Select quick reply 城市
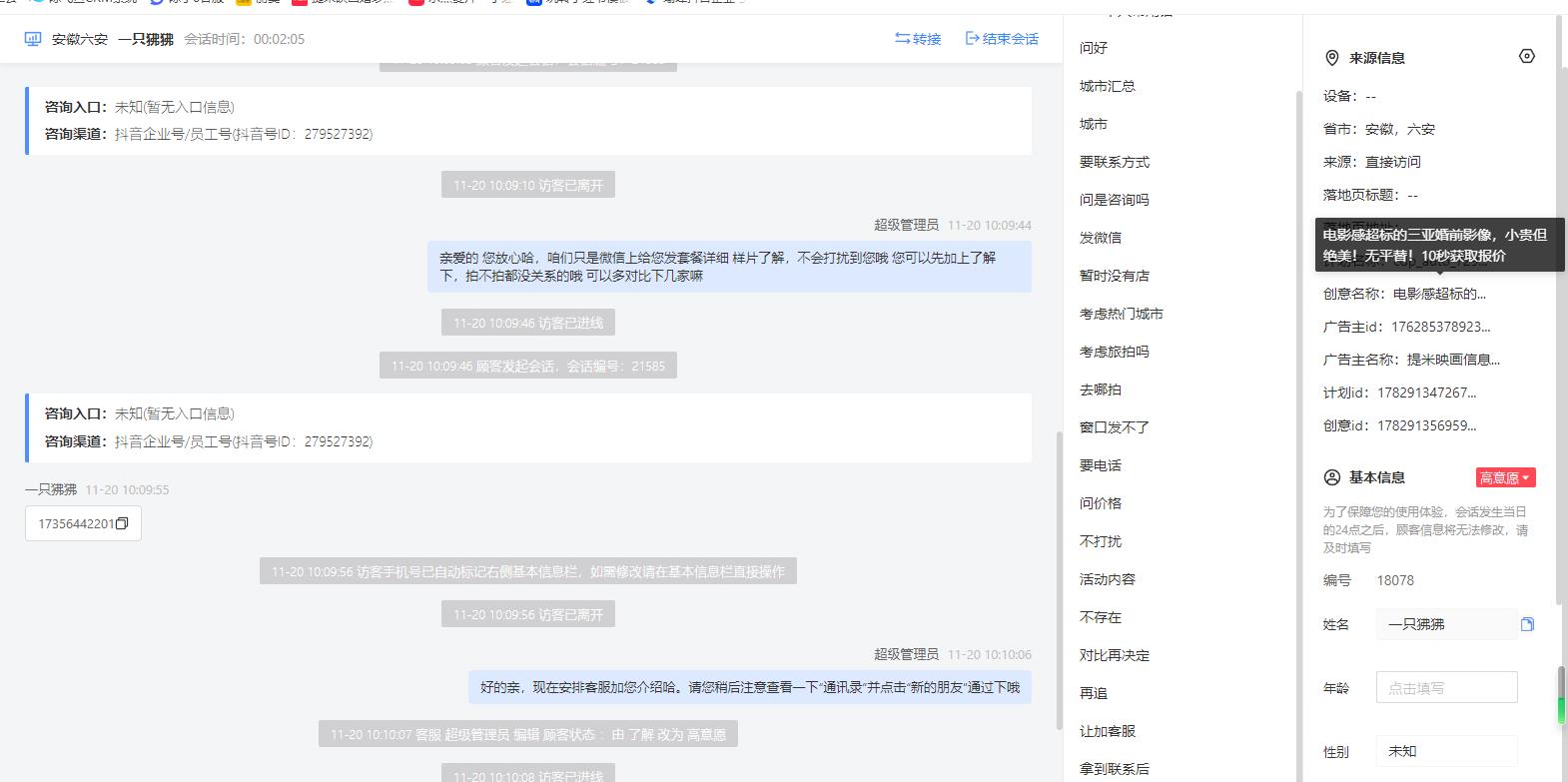The image size is (1568, 782). [1094, 124]
